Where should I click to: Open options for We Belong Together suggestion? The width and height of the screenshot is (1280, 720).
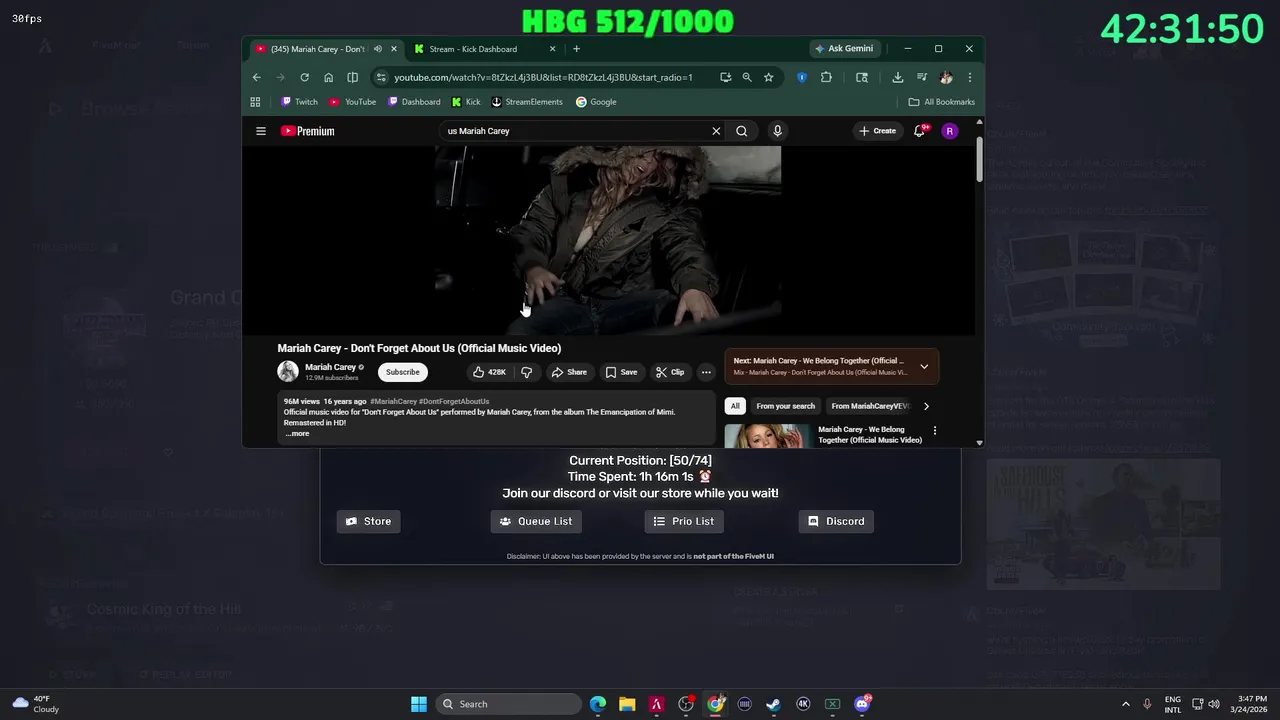click(x=935, y=431)
